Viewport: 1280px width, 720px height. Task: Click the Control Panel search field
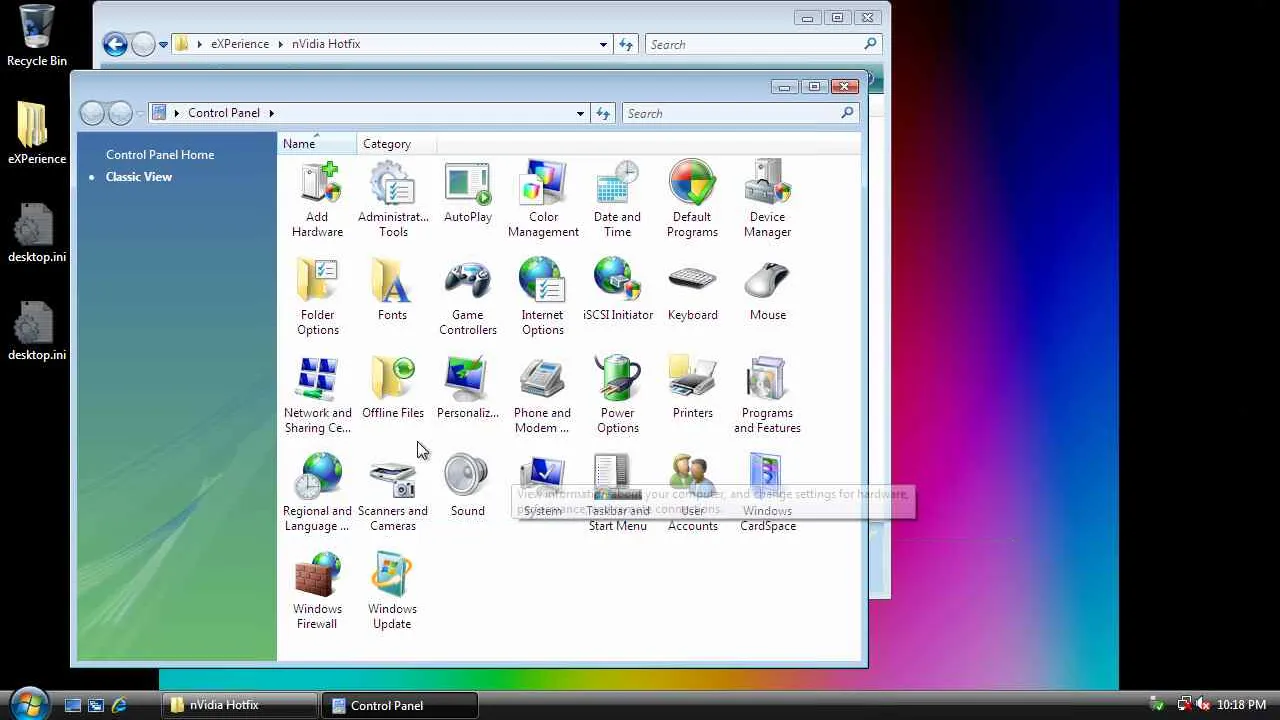[x=740, y=113]
